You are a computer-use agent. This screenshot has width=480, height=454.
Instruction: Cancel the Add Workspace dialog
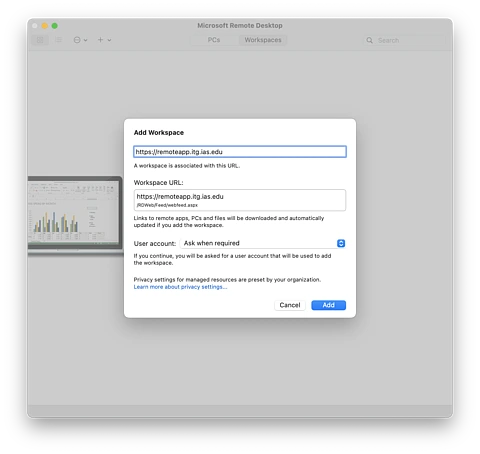pos(290,305)
